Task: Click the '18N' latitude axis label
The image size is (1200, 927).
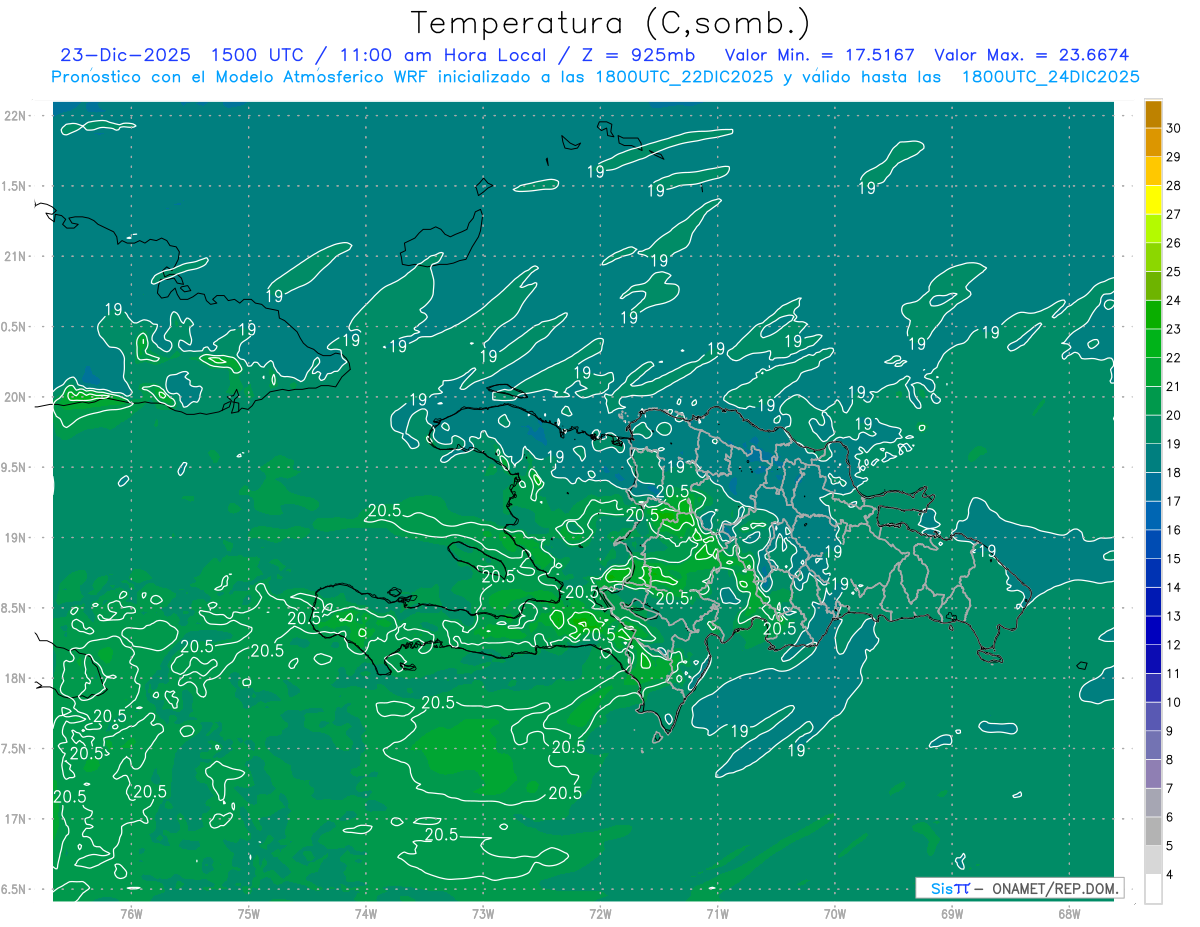Action: coord(14,678)
